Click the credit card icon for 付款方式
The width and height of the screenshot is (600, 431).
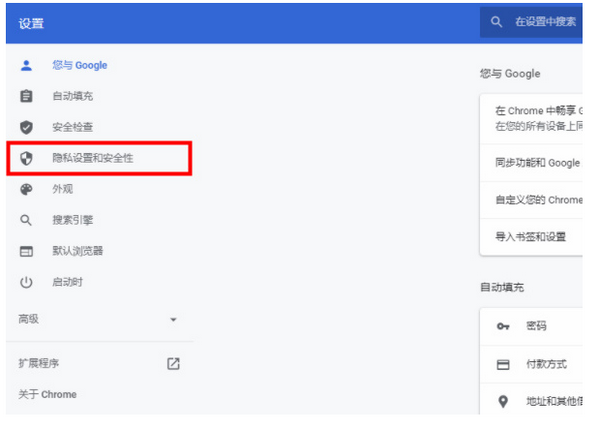pyautogui.click(x=504, y=365)
